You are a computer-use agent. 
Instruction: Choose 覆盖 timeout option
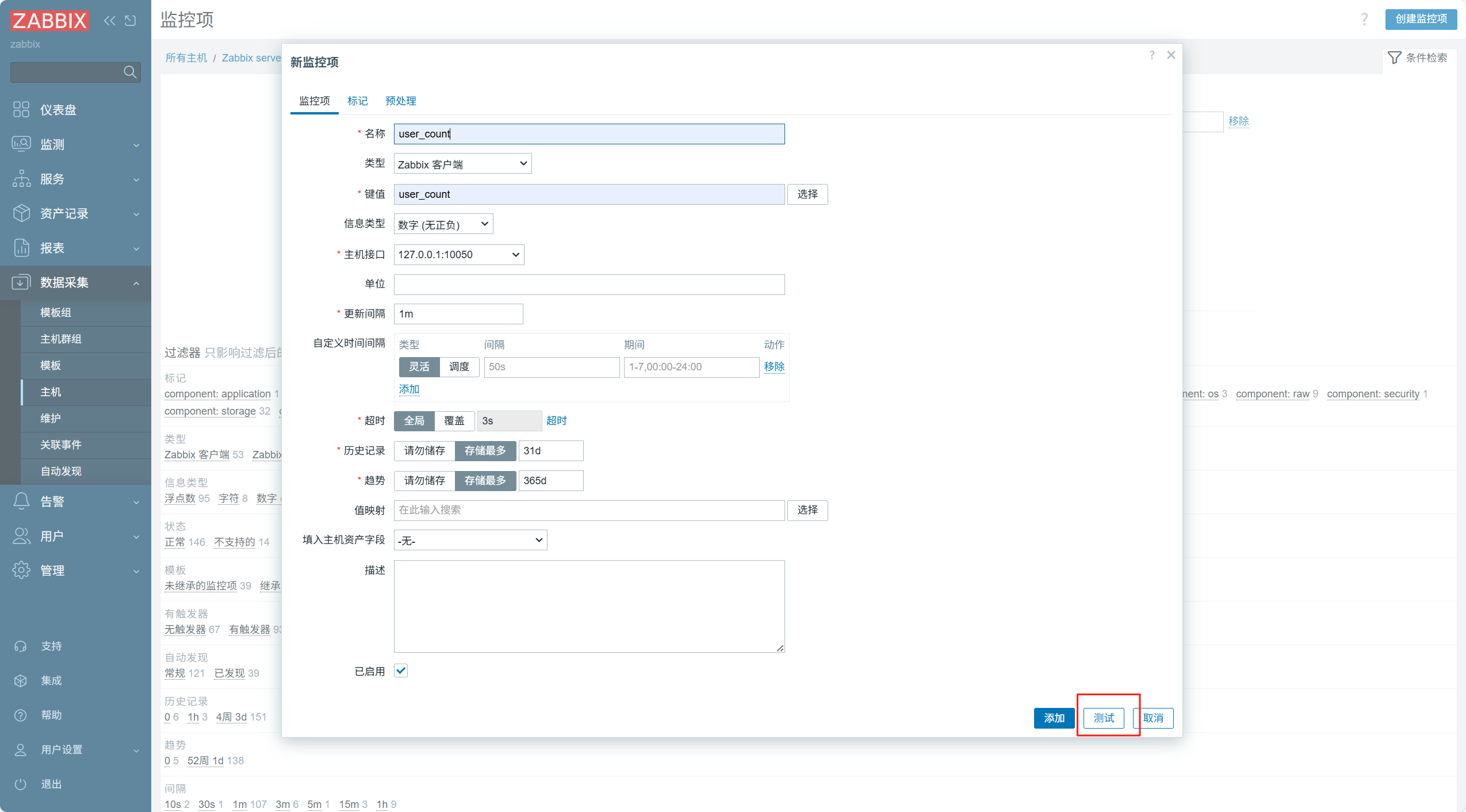(454, 420)
